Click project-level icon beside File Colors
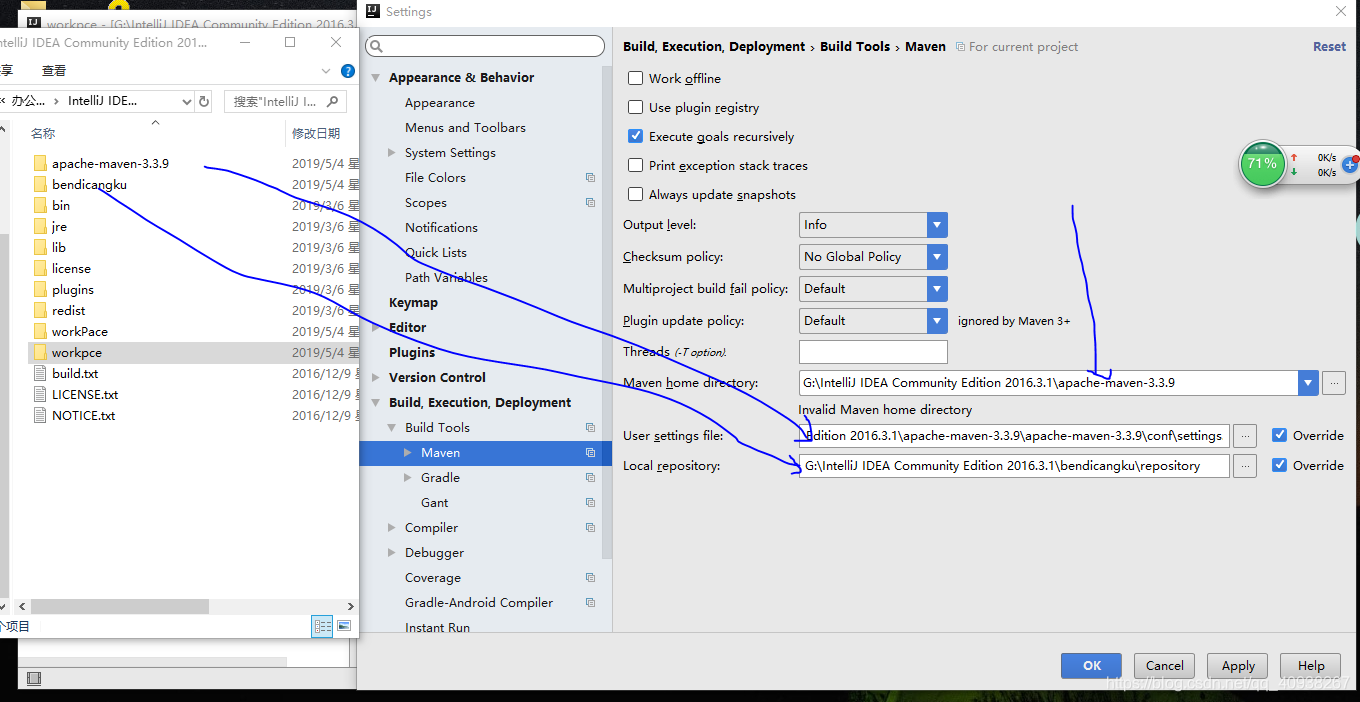This screenshot has width=1360, height=702. [x=590, y=178]
